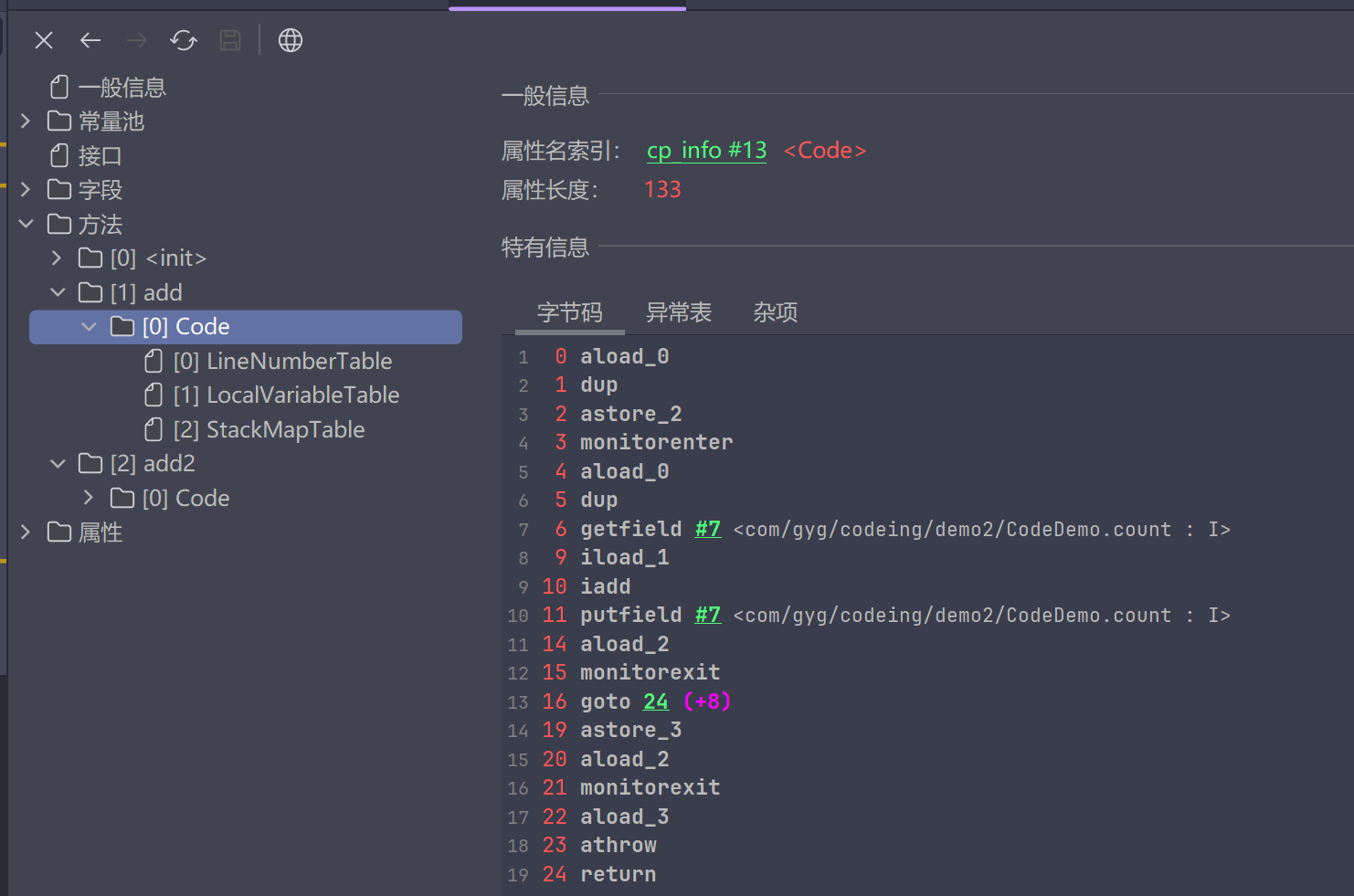Click the #7 getfield constant link
This screenshot has width=1354, height=896.
coord(707,529)
